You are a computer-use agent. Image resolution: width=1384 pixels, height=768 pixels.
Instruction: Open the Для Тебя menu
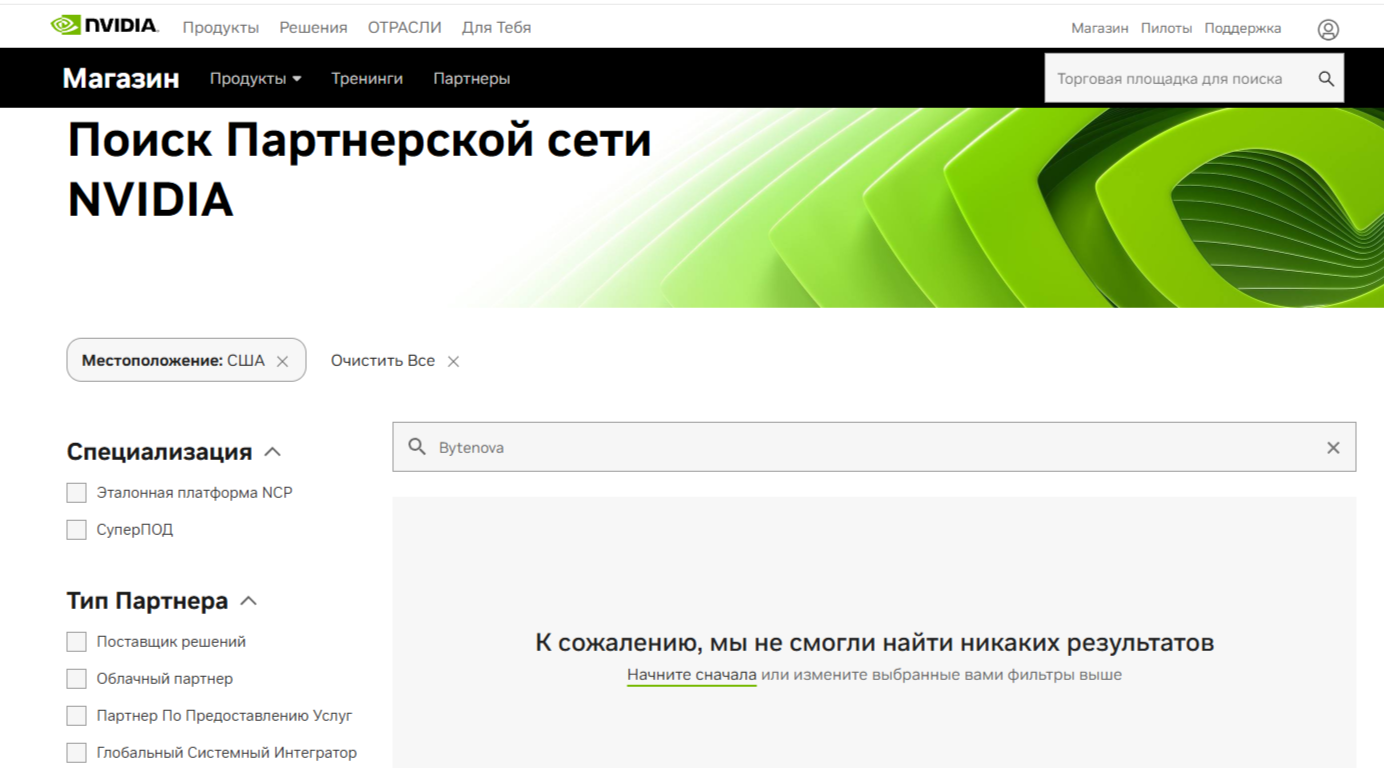point(496,28)
